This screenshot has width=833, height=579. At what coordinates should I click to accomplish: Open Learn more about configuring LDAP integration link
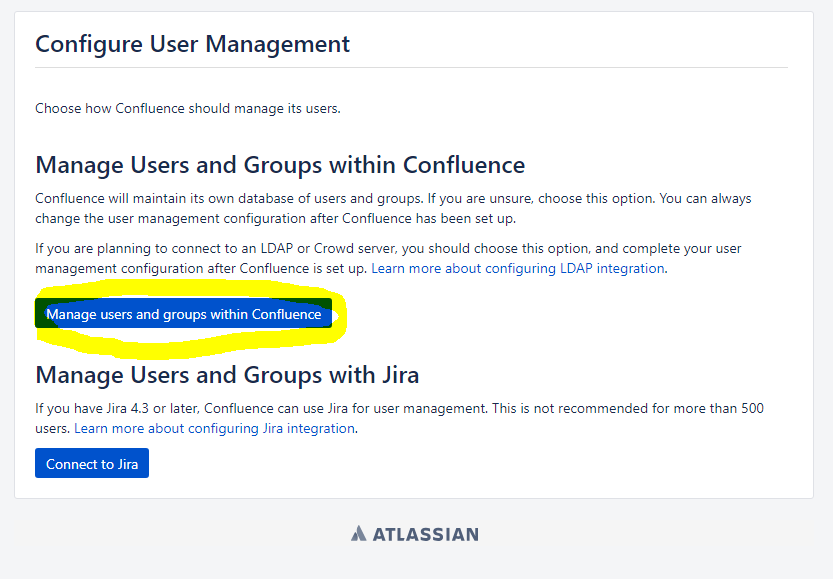point(518,269)
